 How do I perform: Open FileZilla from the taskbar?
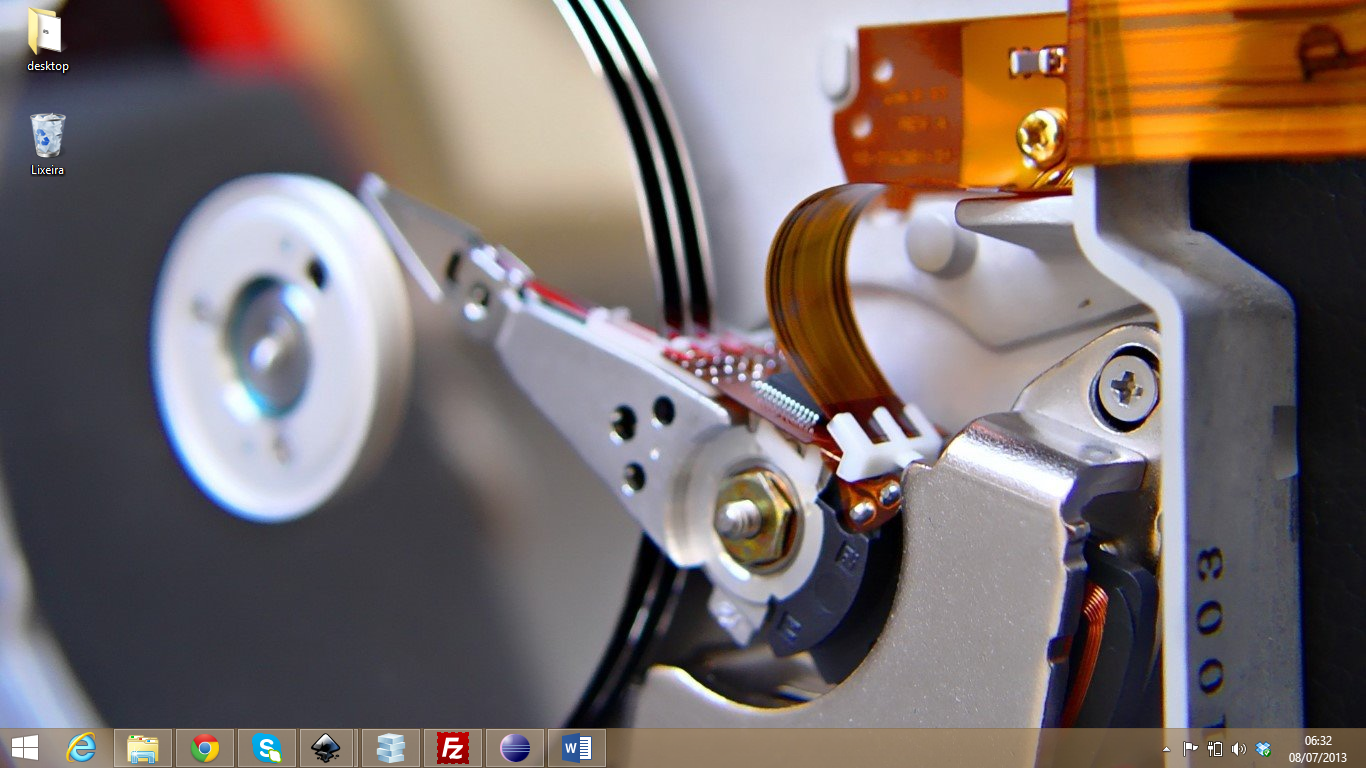click(x=453, y=748)
